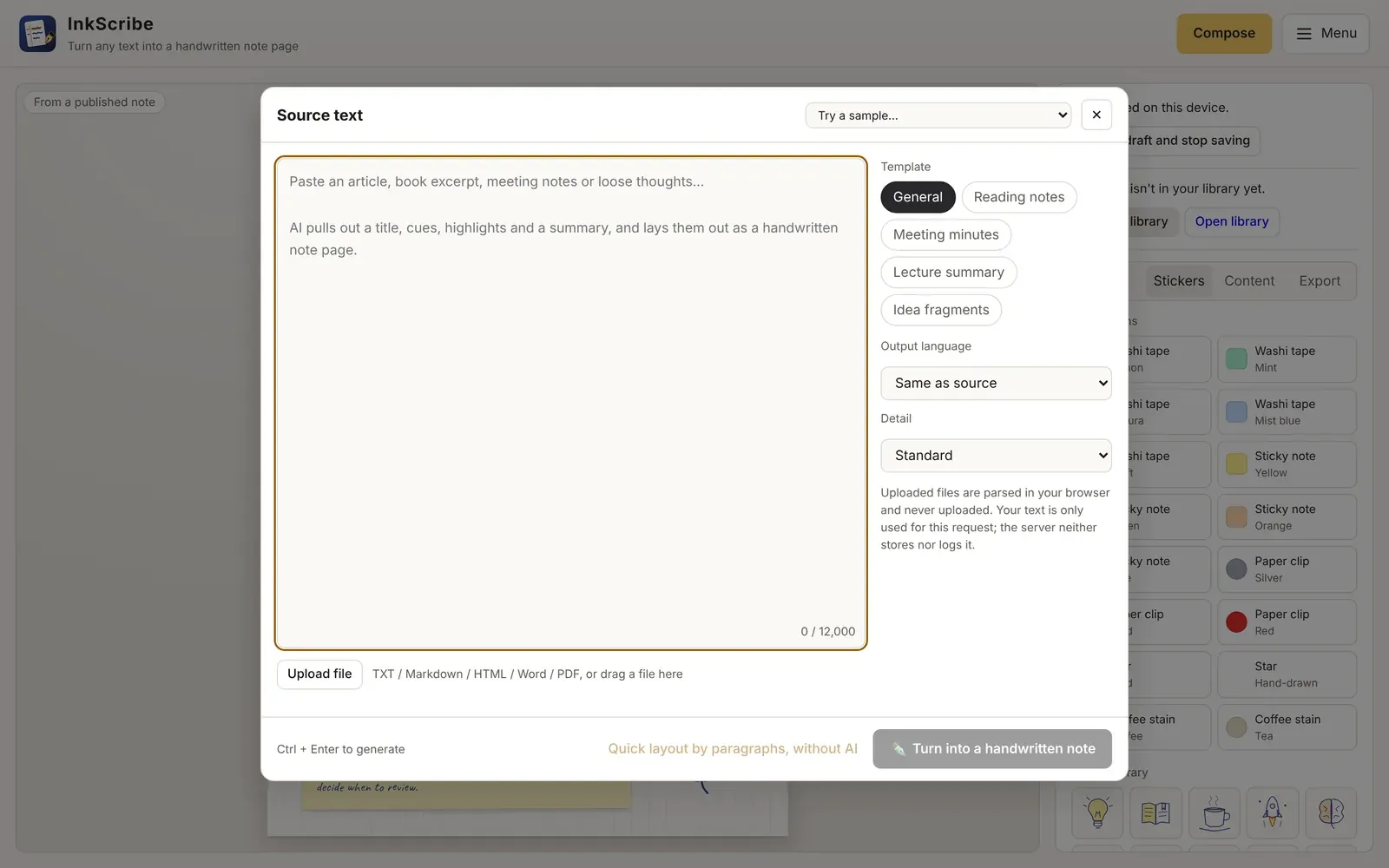Click the rocket sticker icon
This screenshot has height=868, width=1389.
pyautogui.click(x=1273, y=813)
